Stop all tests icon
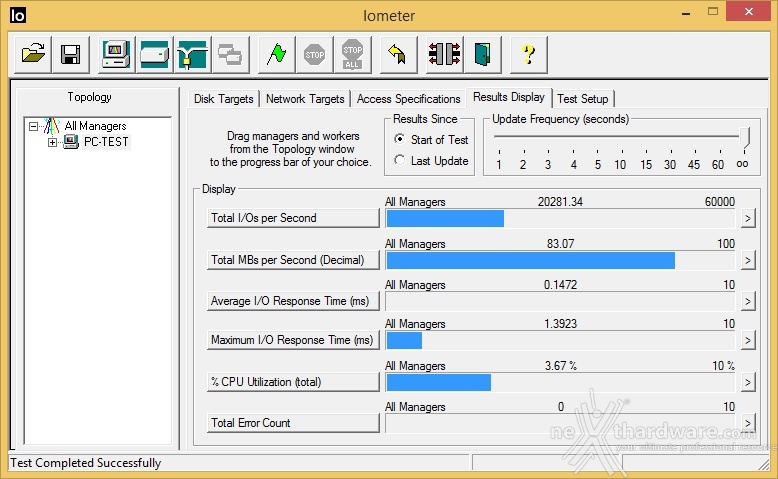 coord(352,54)
